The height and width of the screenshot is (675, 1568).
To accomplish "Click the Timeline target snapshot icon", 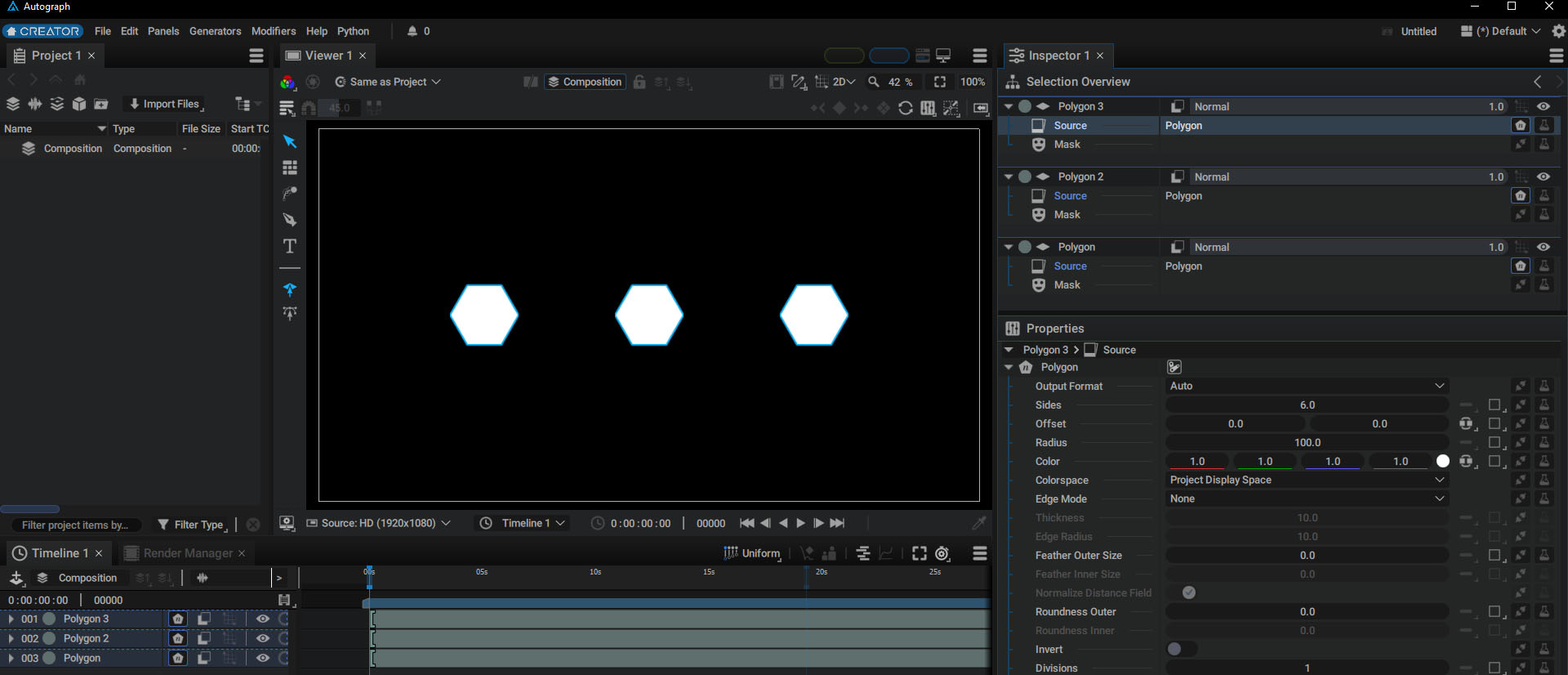I will 942,553.
